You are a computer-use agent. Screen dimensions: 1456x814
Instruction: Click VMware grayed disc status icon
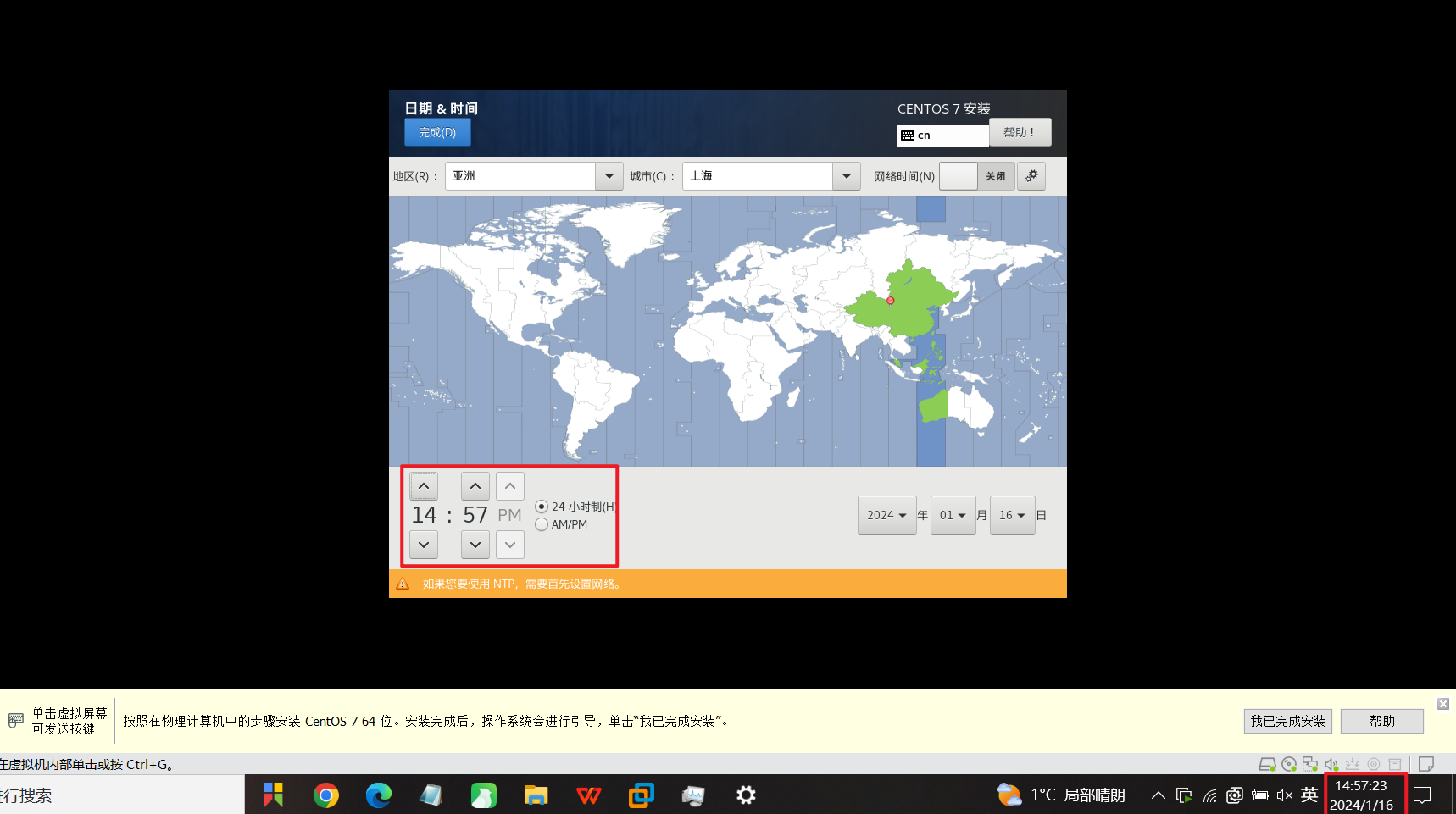click(x=1374, y=764)
